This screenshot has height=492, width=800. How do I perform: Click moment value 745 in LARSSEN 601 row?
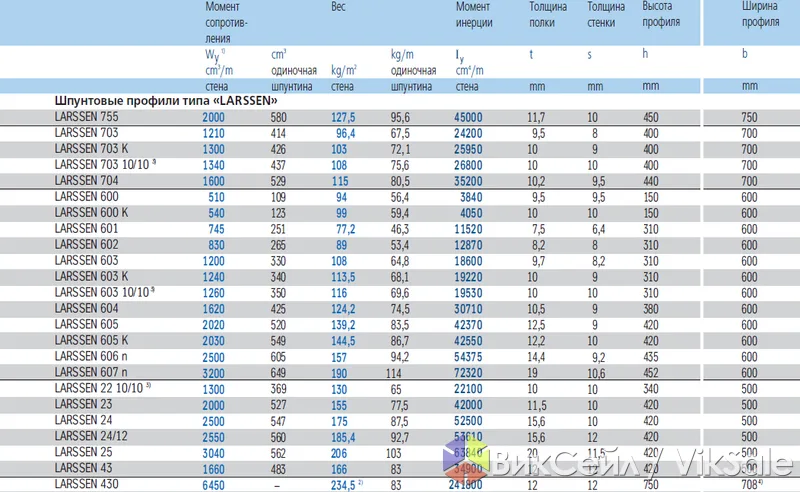216,229
